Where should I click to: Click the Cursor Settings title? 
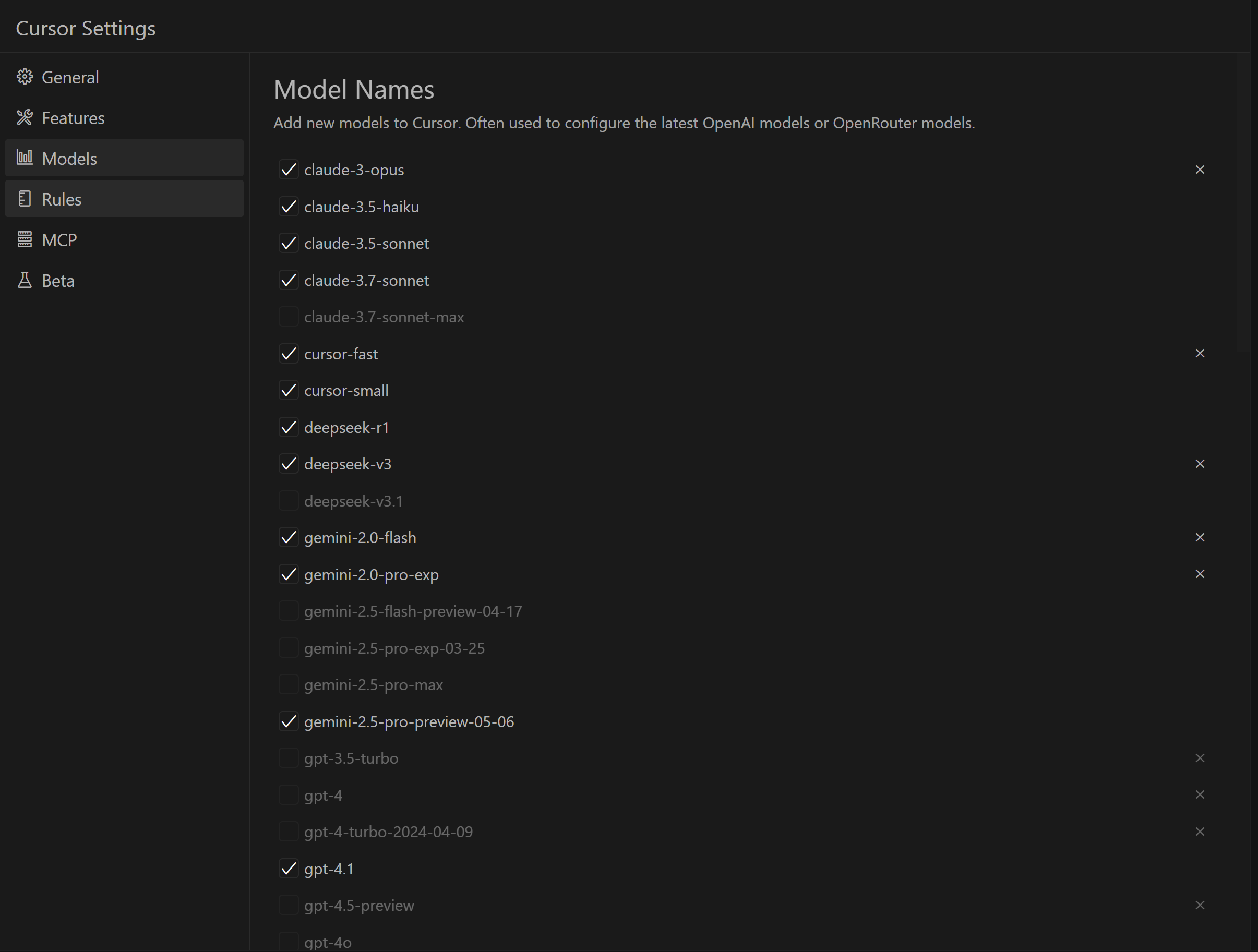point(85,29)
